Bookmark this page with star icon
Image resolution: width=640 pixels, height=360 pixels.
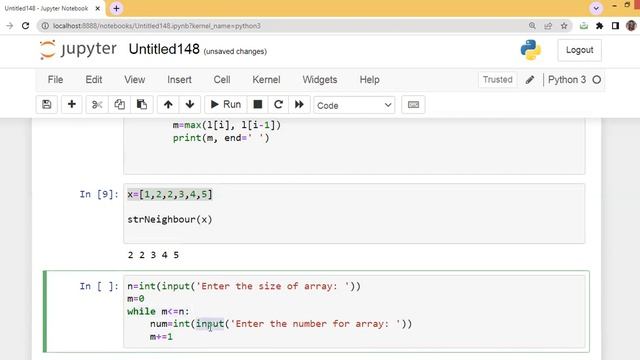pos(564,26)
